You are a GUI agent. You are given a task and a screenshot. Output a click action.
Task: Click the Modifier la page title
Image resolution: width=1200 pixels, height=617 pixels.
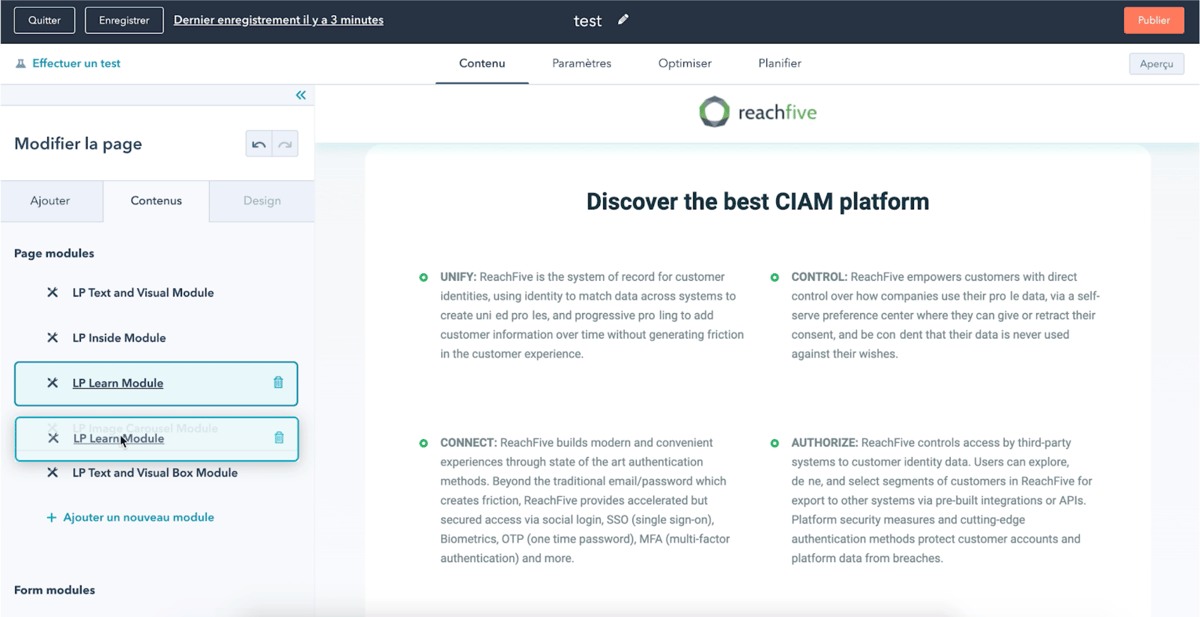[78, 144]
